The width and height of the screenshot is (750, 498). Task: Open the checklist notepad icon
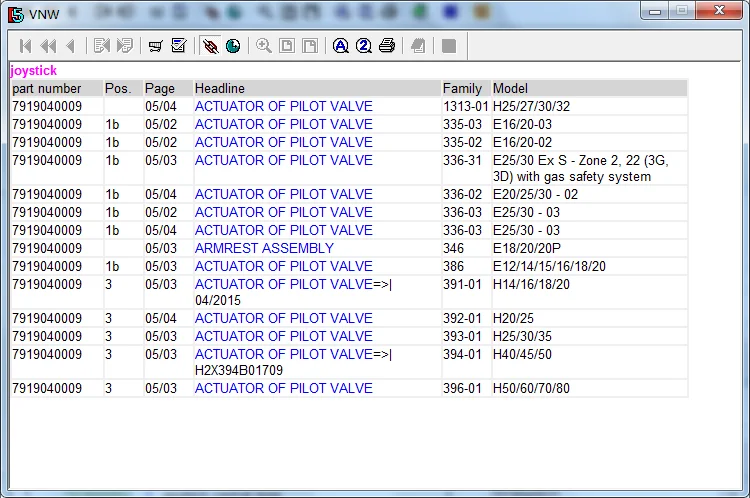pos(179,46)
